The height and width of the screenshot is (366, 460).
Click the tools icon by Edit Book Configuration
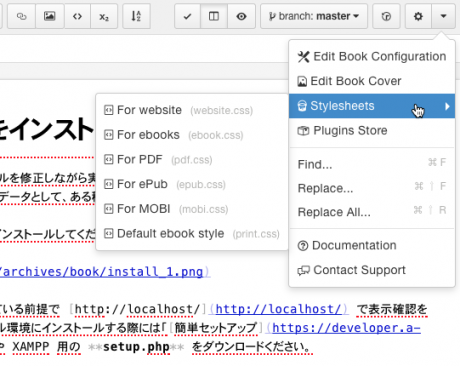pos(303,57)
